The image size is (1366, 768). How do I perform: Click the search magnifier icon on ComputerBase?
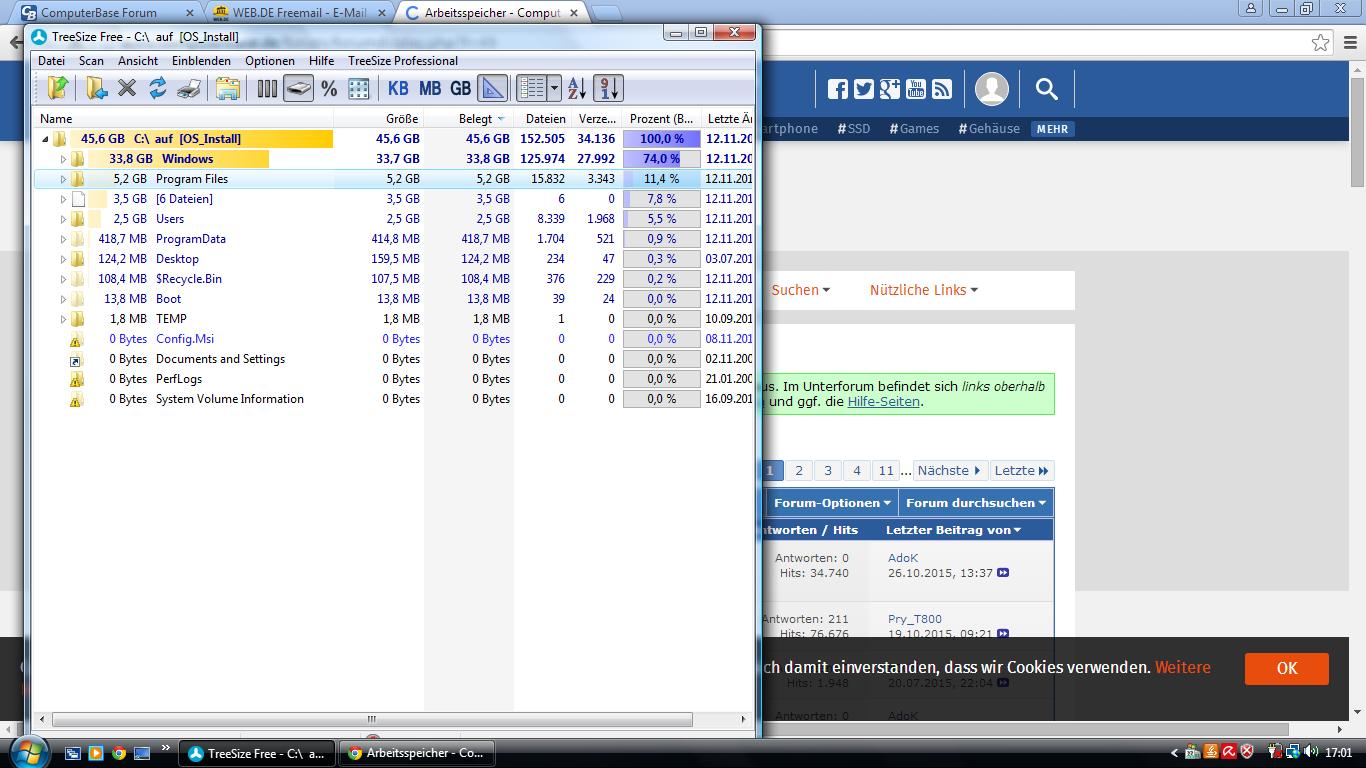coord(1047,89)
